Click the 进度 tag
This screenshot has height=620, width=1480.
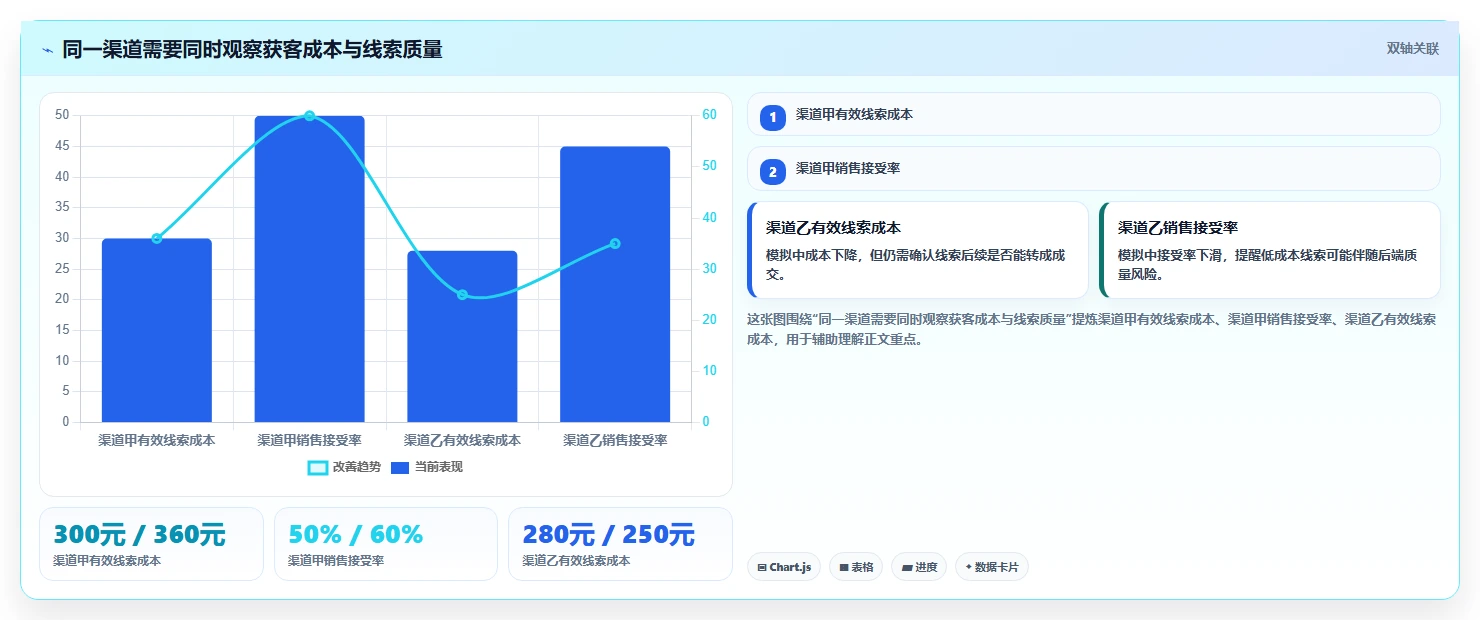919,567
